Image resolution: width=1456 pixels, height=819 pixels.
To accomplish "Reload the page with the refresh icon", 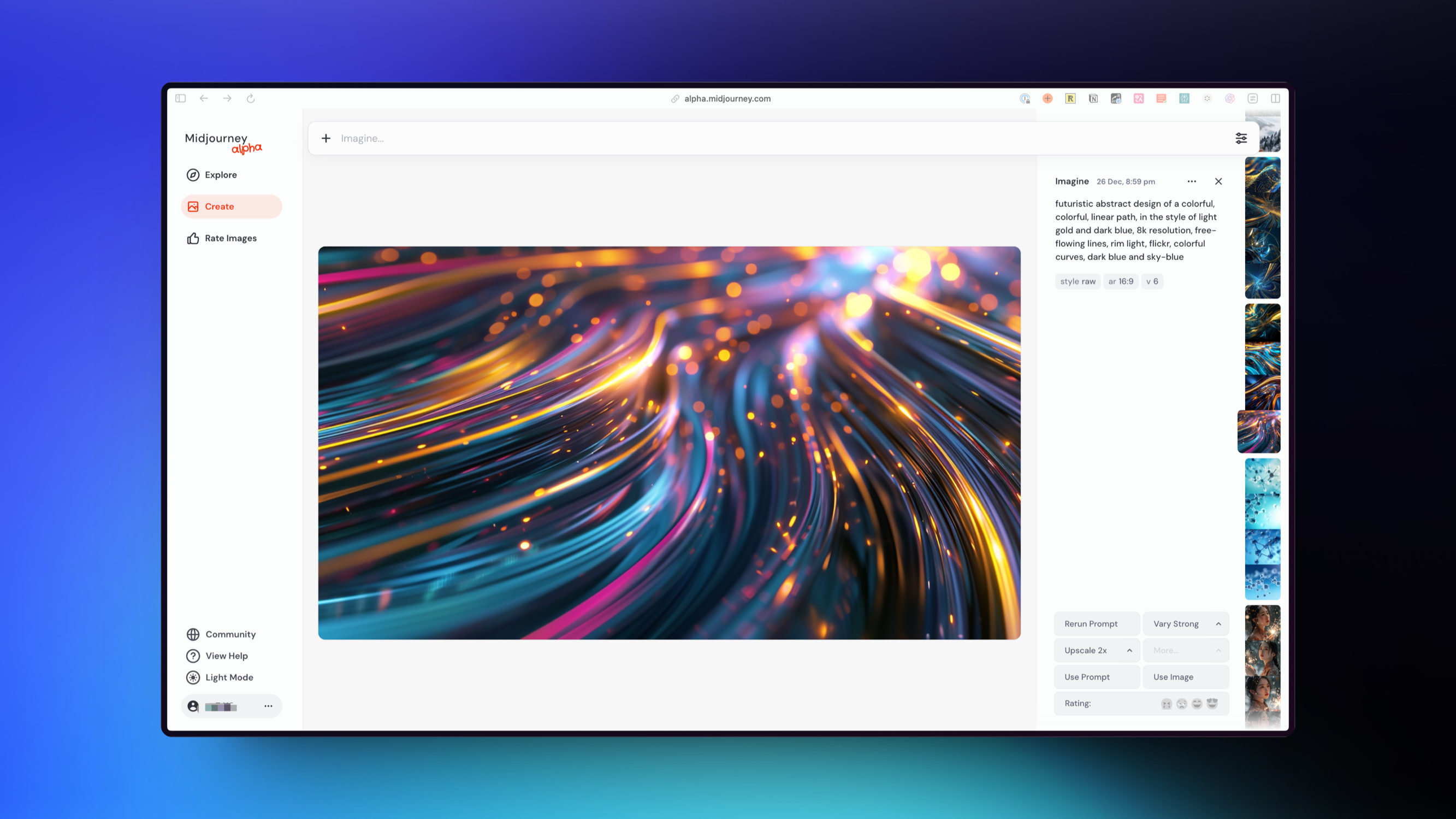I will [250, 98].
